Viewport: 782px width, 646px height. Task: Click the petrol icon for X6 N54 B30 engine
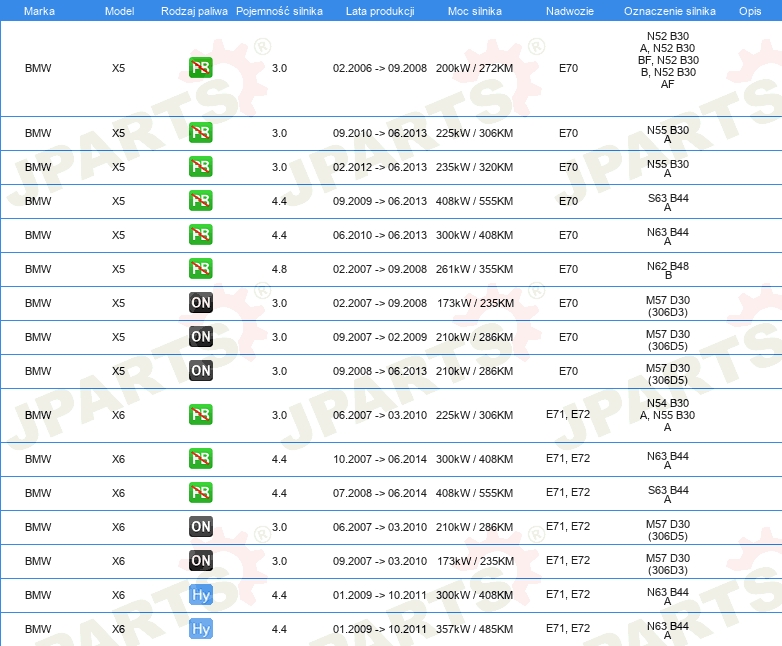tap(200, 415)
